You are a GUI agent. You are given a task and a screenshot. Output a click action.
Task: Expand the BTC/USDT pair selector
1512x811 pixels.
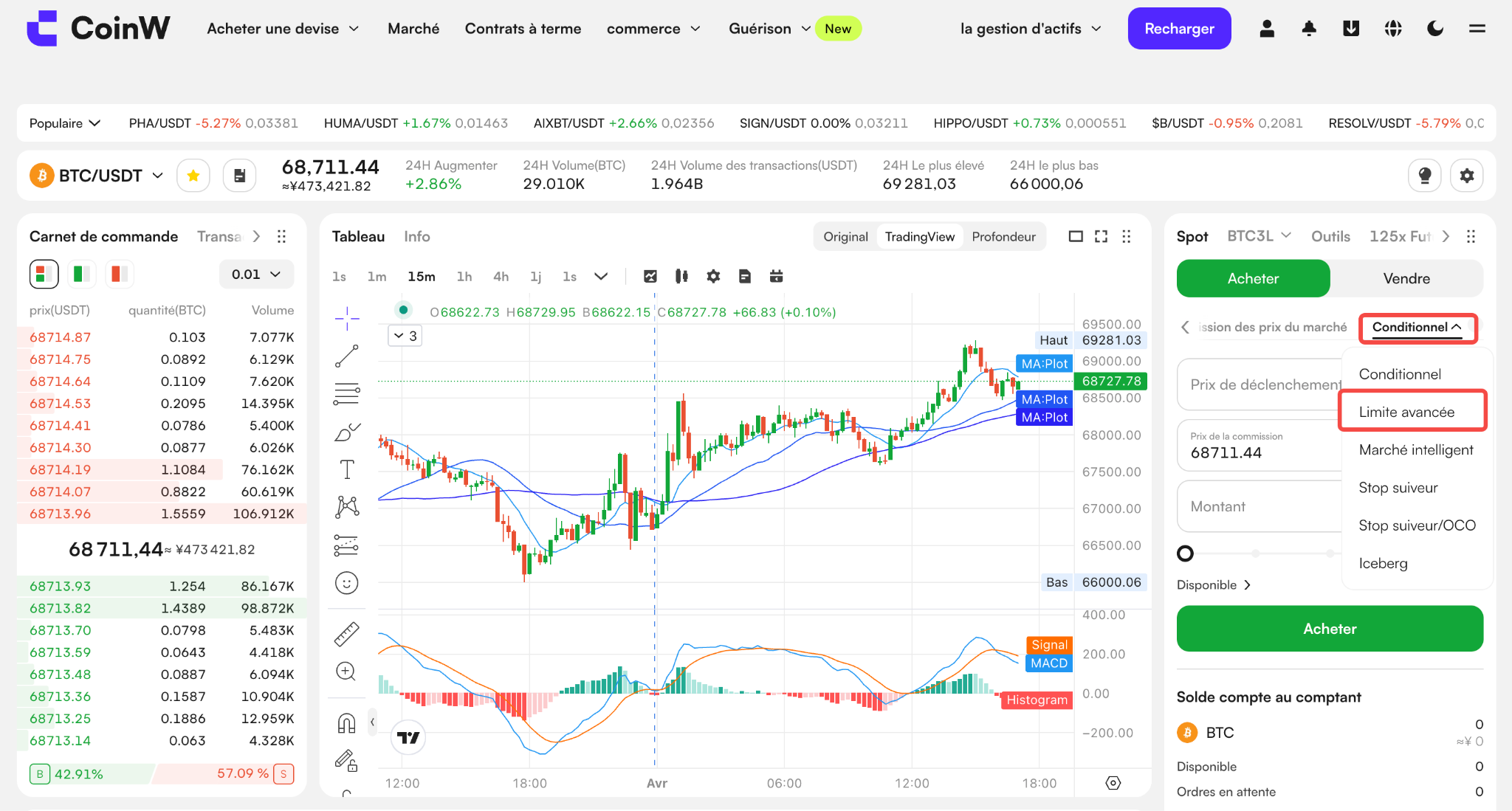point(97,176)
